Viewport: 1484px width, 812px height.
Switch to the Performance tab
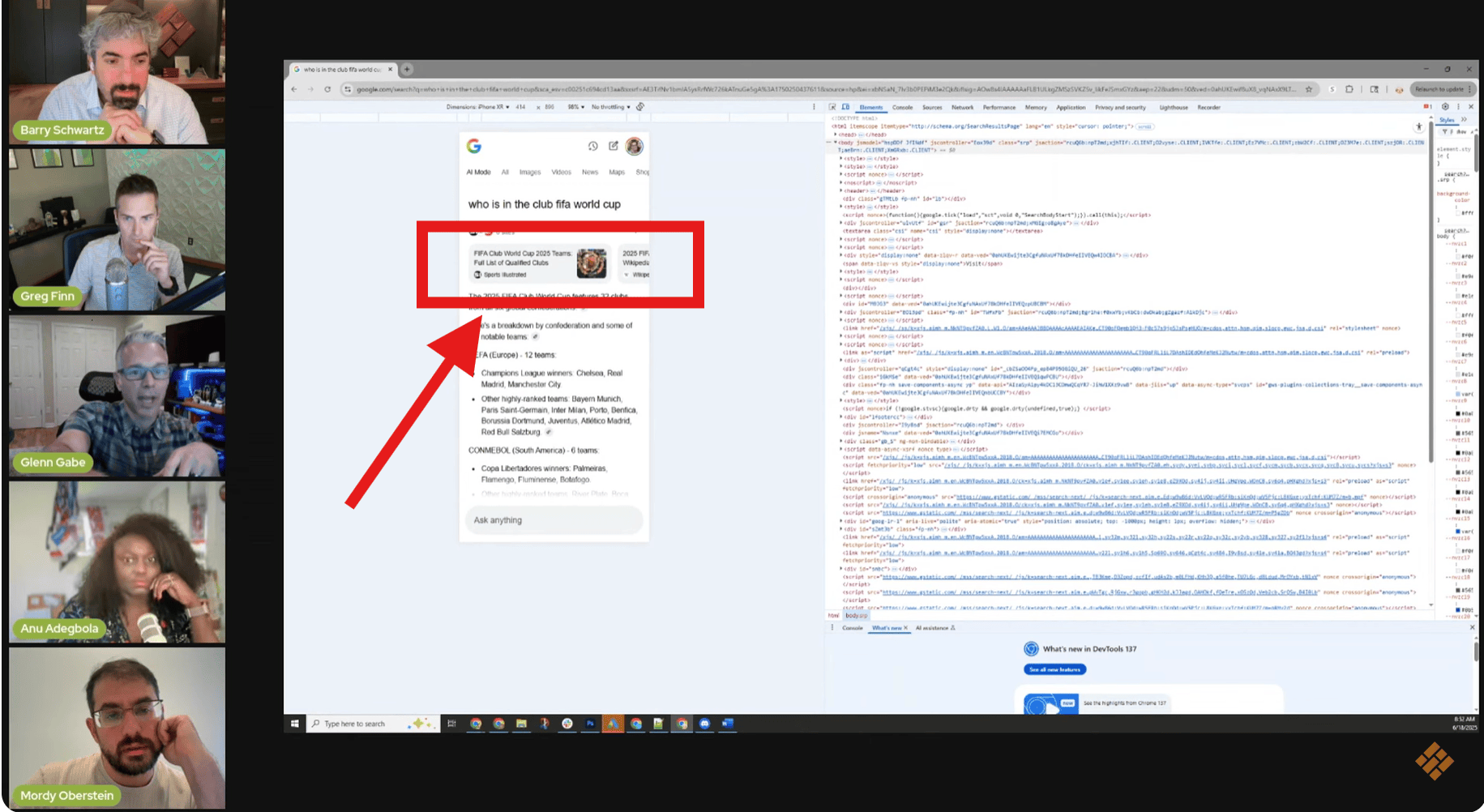pos(999,107)
